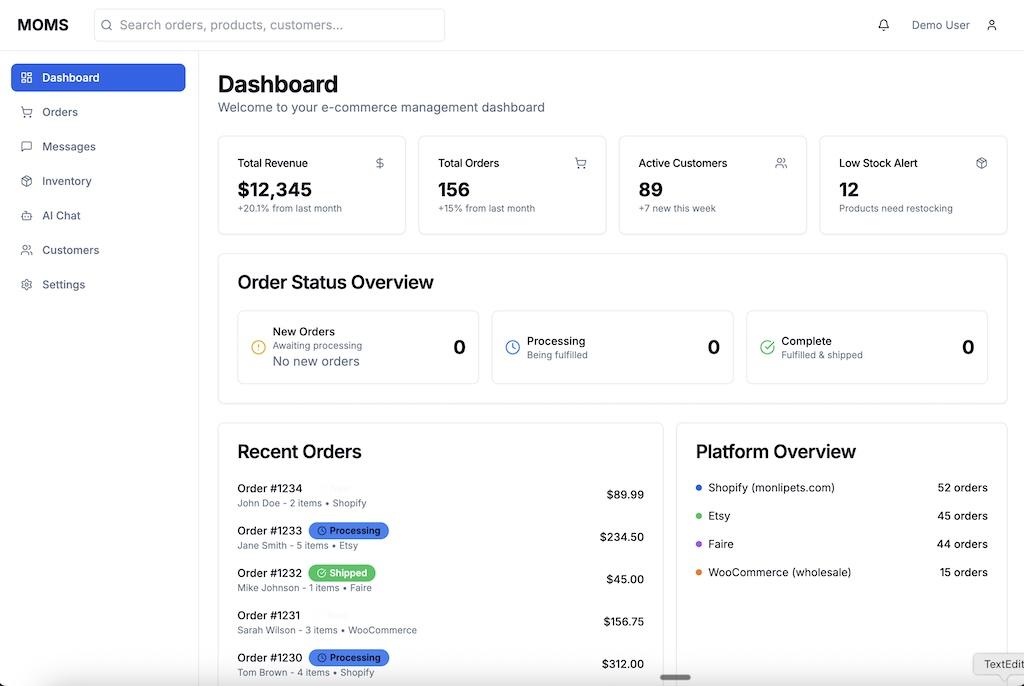This screenshot has height=686, width=1024.
Task: Click the Messages speech bubble icon
Action: click(x=27, y=146)
